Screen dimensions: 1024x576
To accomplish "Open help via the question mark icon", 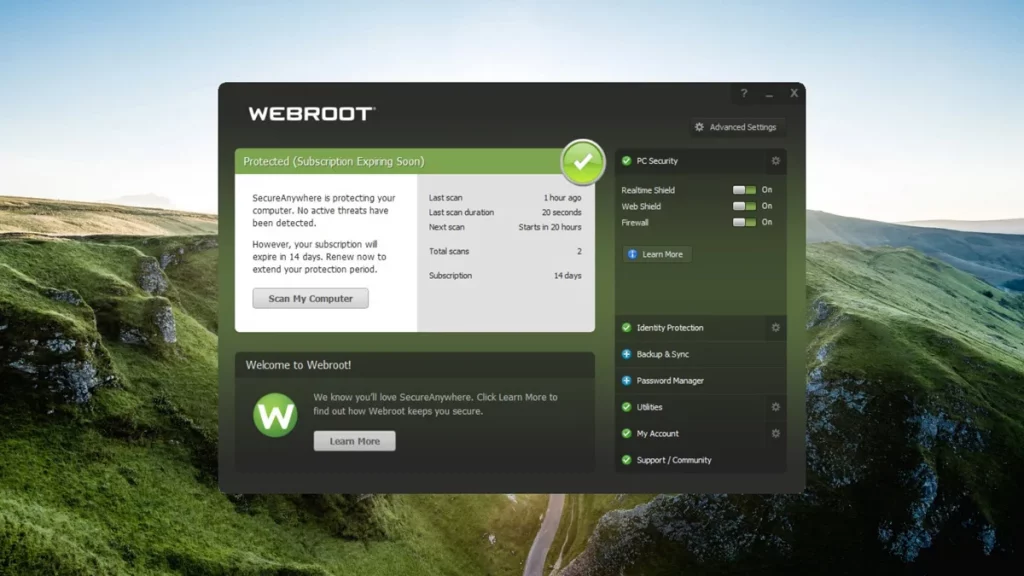I will point(743,94).
